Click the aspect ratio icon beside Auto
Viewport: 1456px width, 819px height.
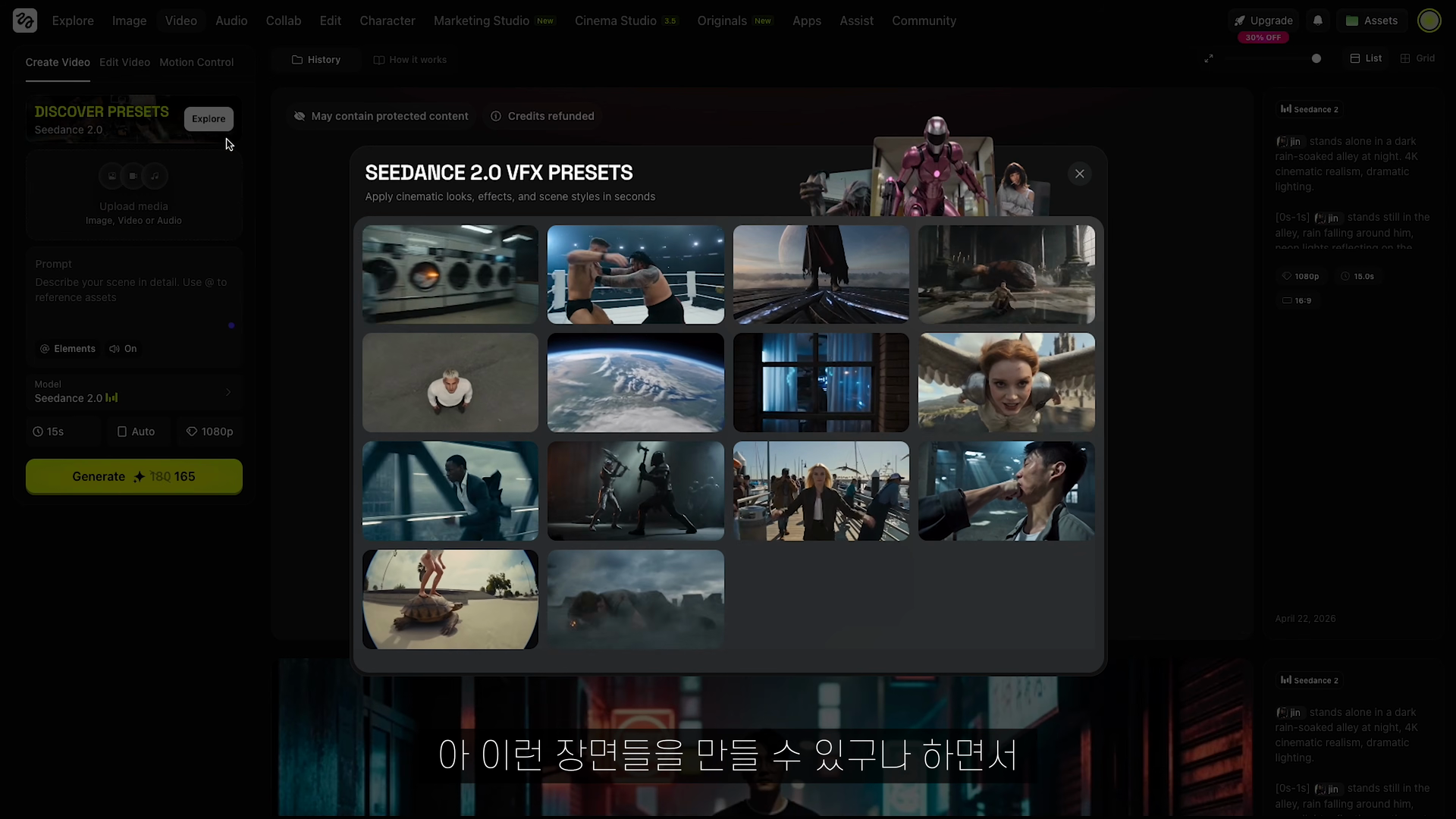click(122, 431)
